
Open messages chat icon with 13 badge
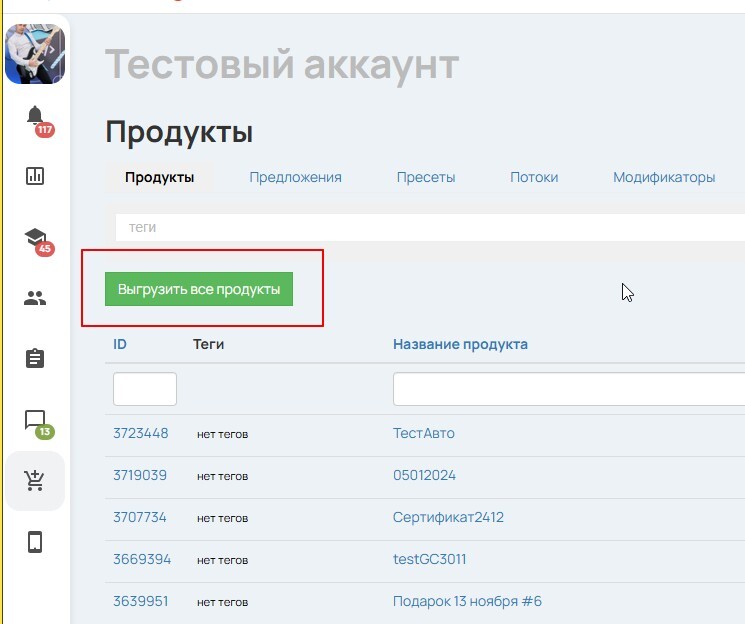point(35,420)
